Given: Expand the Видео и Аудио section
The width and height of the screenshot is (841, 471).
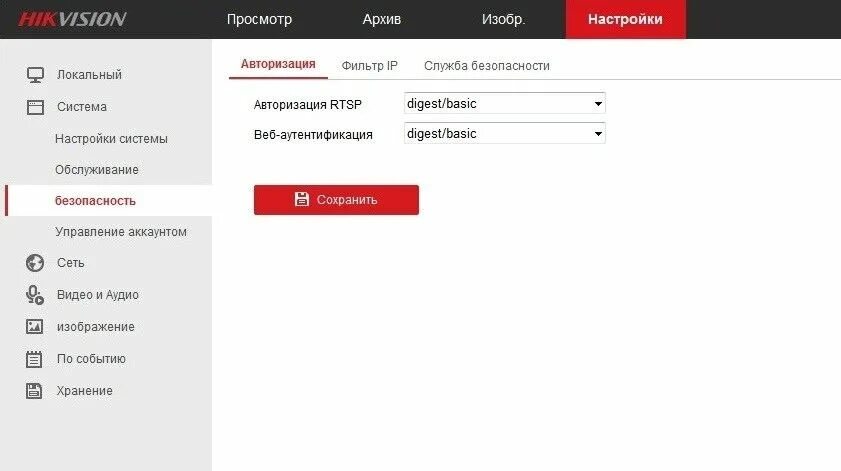Looking at the screenshot, I should (x=98, y=295).
